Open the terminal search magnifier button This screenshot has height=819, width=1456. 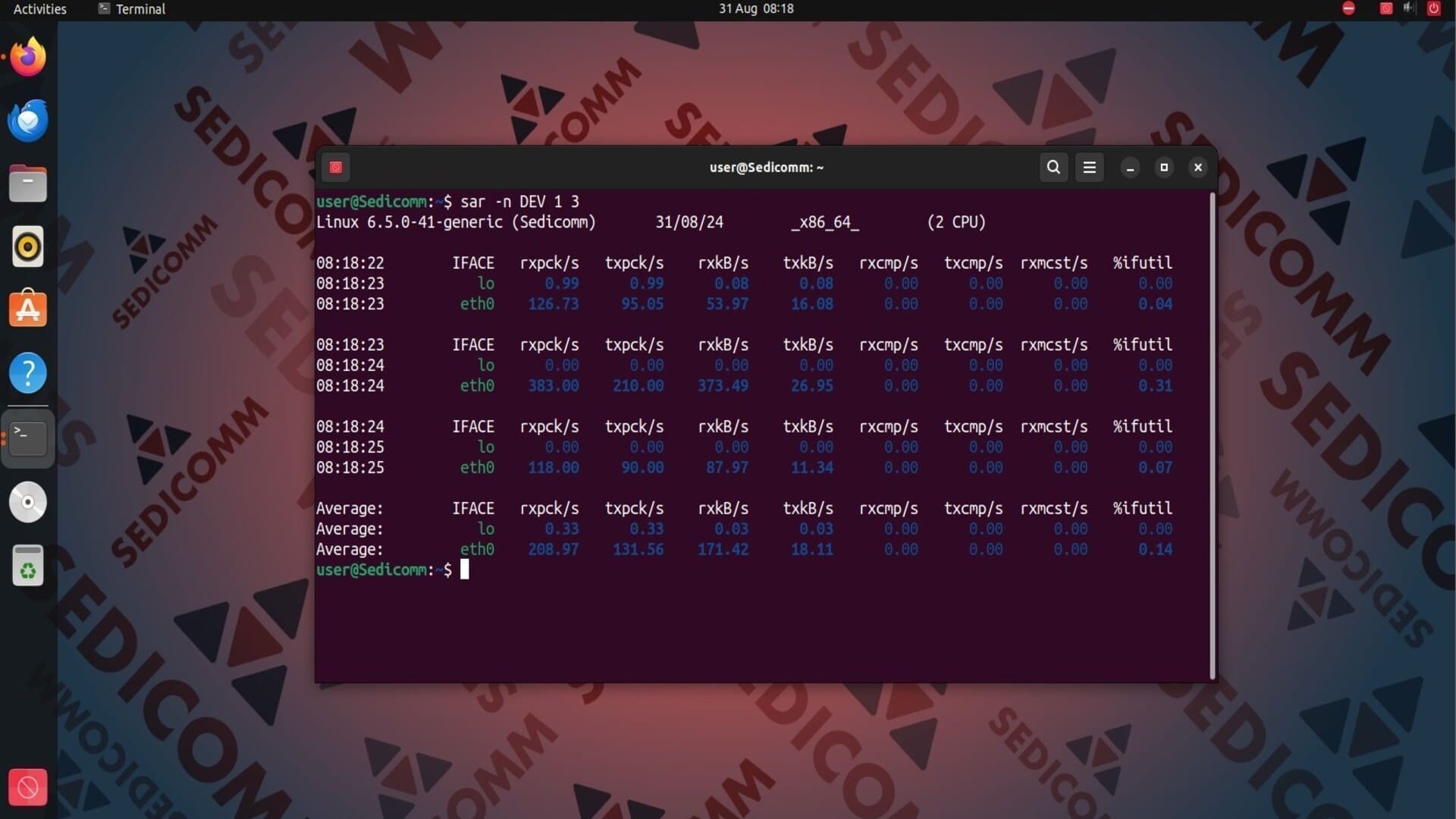coord(1053,168)
